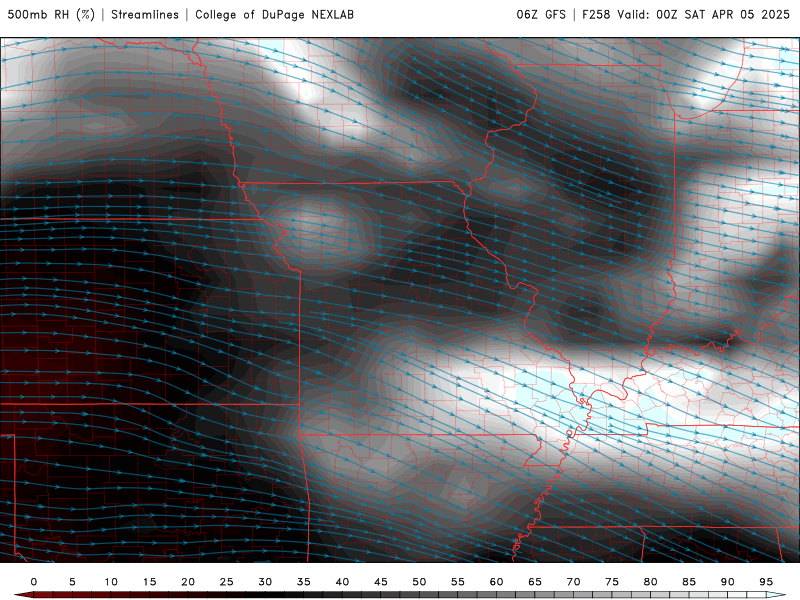The height and width of the screenshot is (600, 800).
Task: Click the '5' color scale label
Action: (x=72, y=582)
